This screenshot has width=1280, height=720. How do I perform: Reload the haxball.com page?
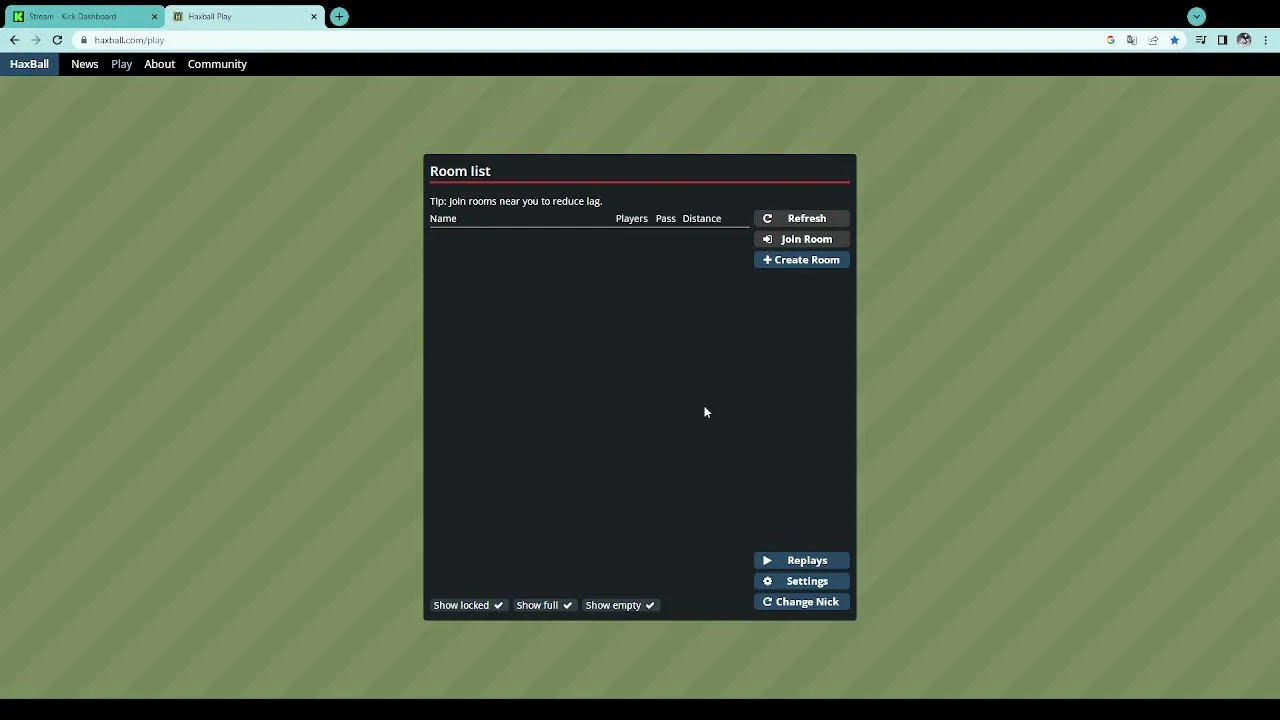coord(57,40)
